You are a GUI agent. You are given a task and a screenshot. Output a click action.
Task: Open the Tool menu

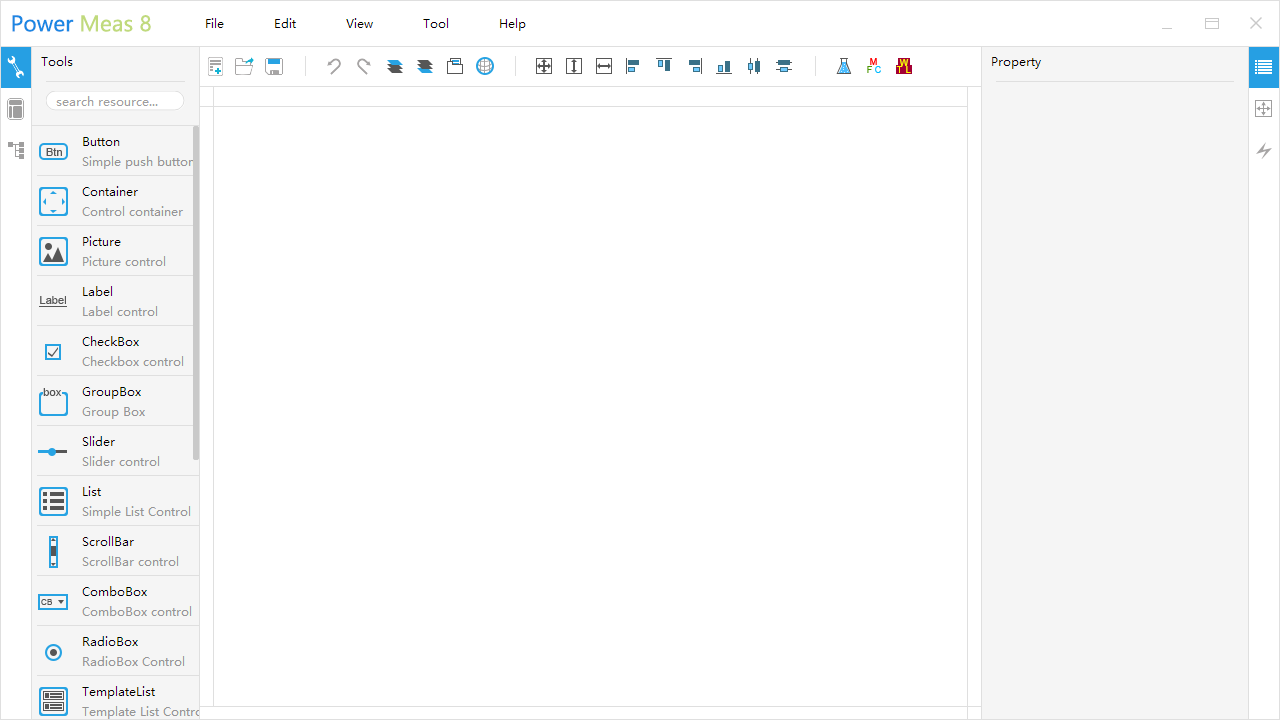[x=436, y=23]
